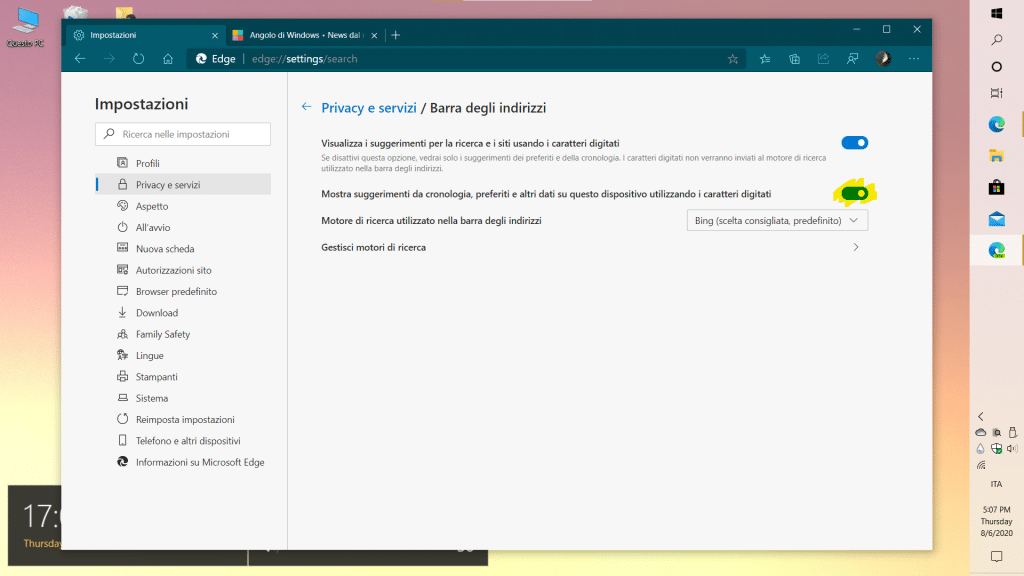1024x576 pixels.
Task: Click the Privacy e servizi breadcrumb link
Action: coord(368,107)
